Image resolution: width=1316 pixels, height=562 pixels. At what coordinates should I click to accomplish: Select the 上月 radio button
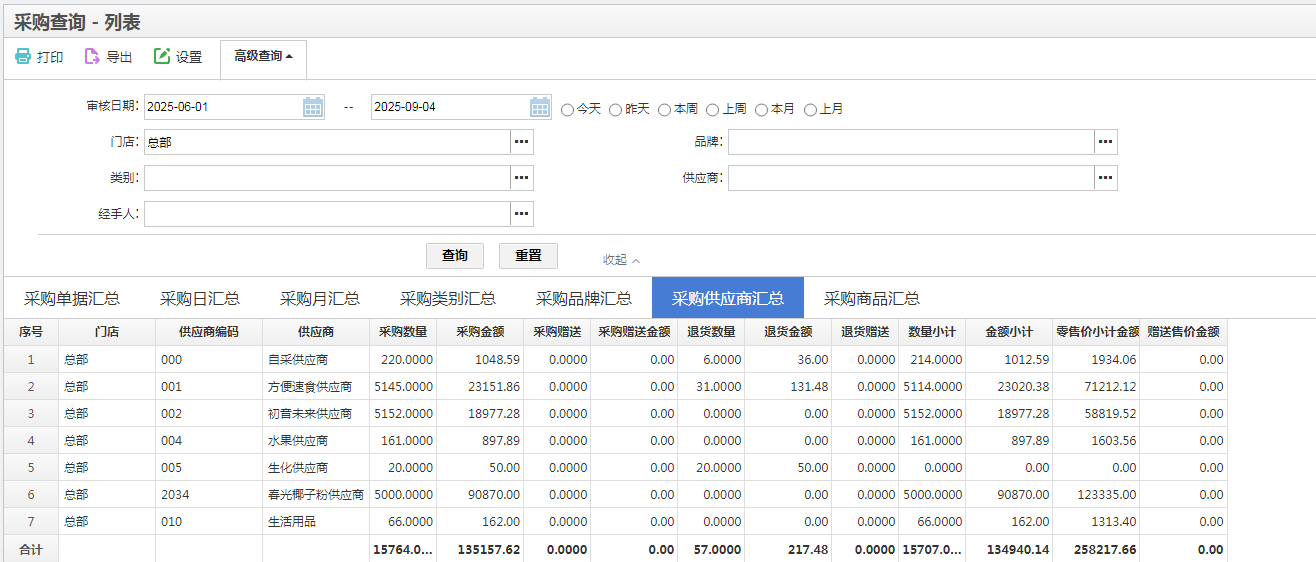(x=811, y=109)
